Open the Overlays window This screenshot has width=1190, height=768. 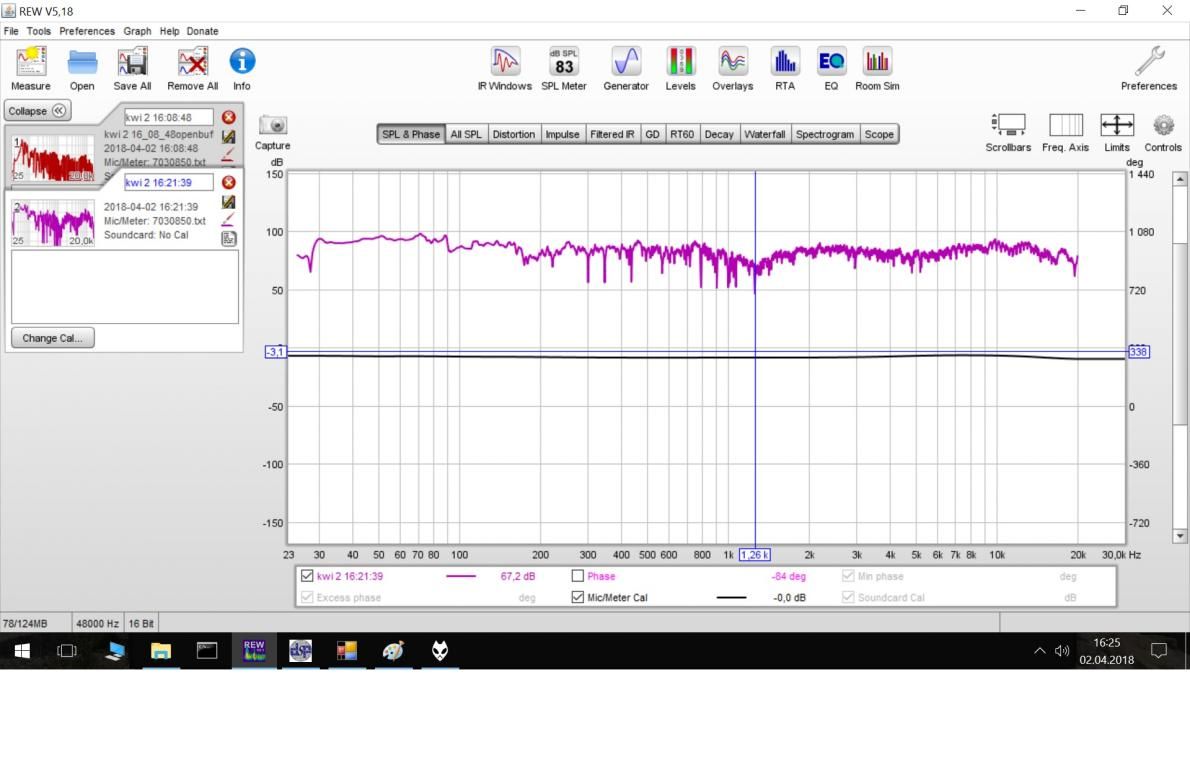coord(732,68)
